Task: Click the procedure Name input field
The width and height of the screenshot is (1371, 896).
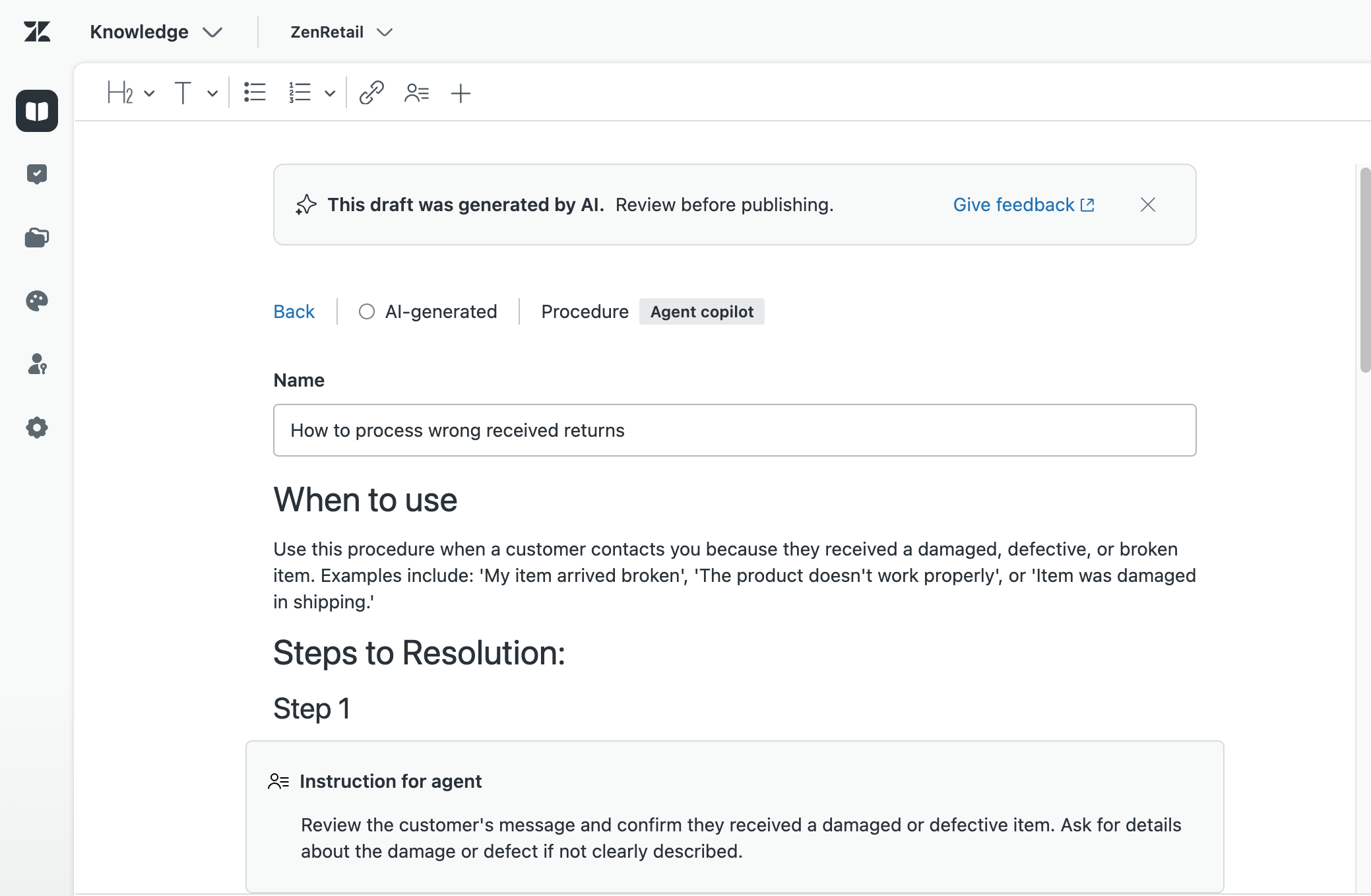Action: pyautogui.click(x=734, y=430)
